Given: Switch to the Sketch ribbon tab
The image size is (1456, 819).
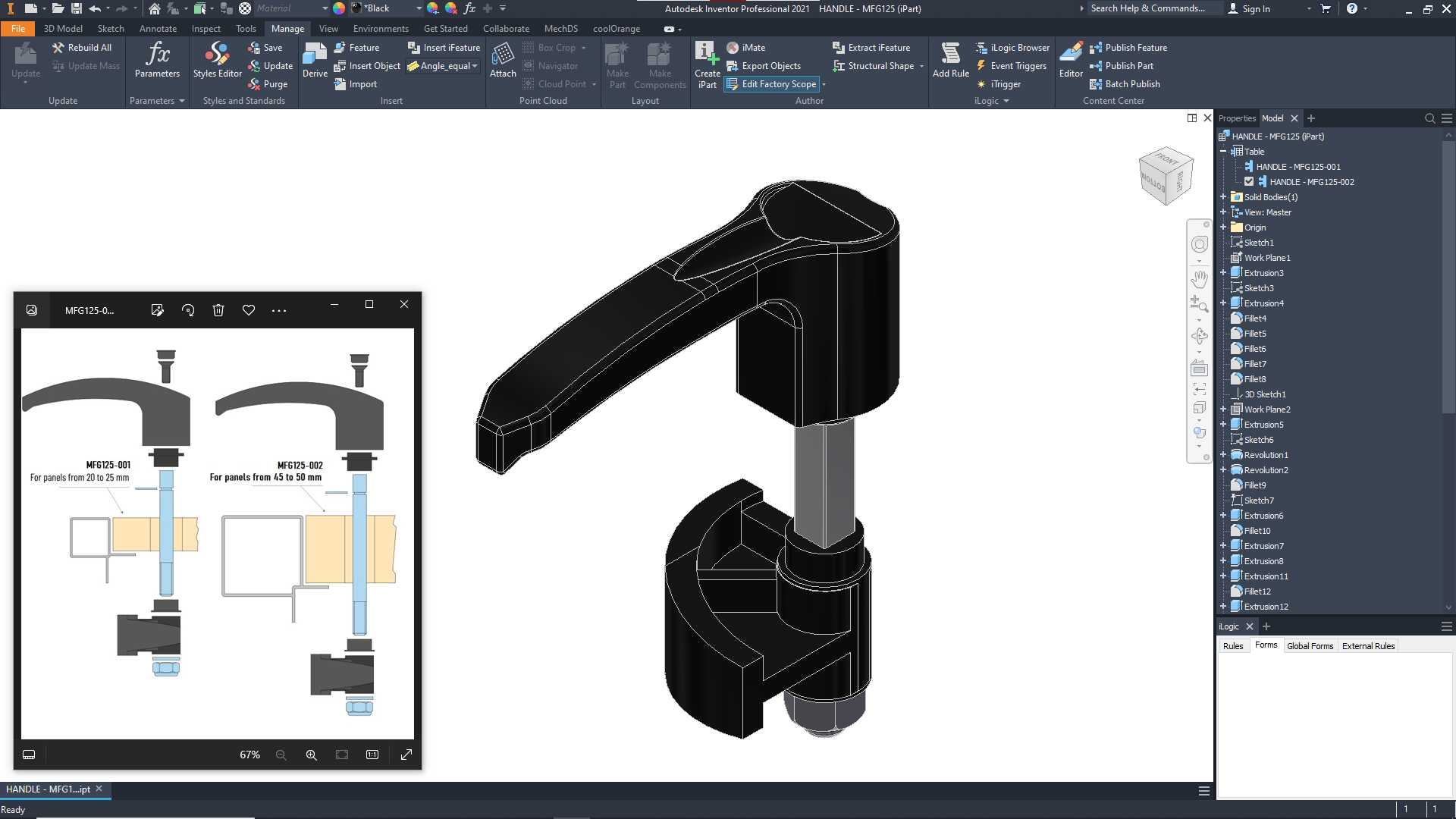Looking at the screenshot, I should pos(111,29).
